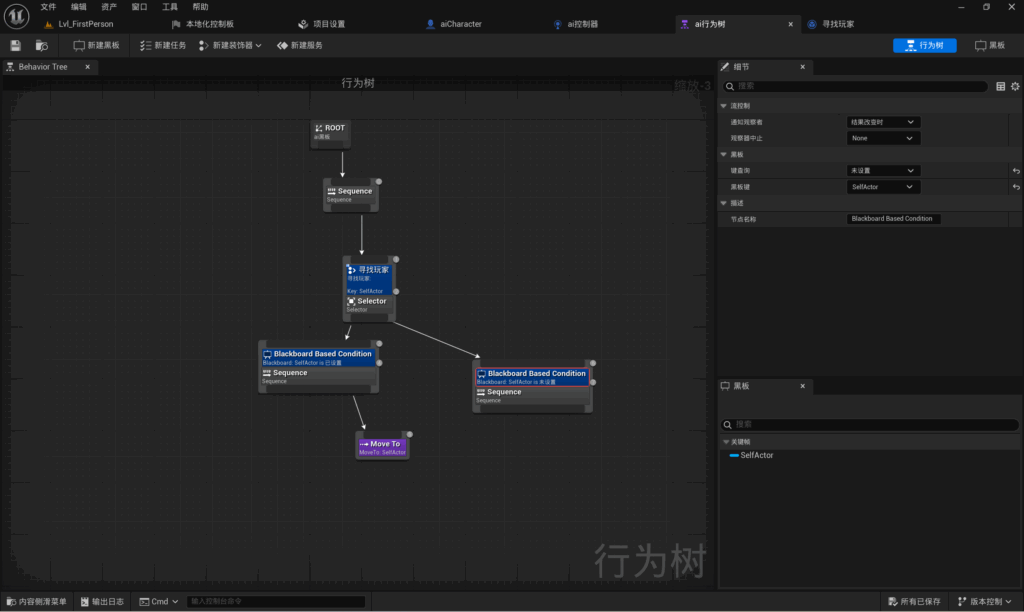Click the blackboard icon on the 黑板 panel tab
Viewport: 1024px width, 612px height.
coord(725,386)
